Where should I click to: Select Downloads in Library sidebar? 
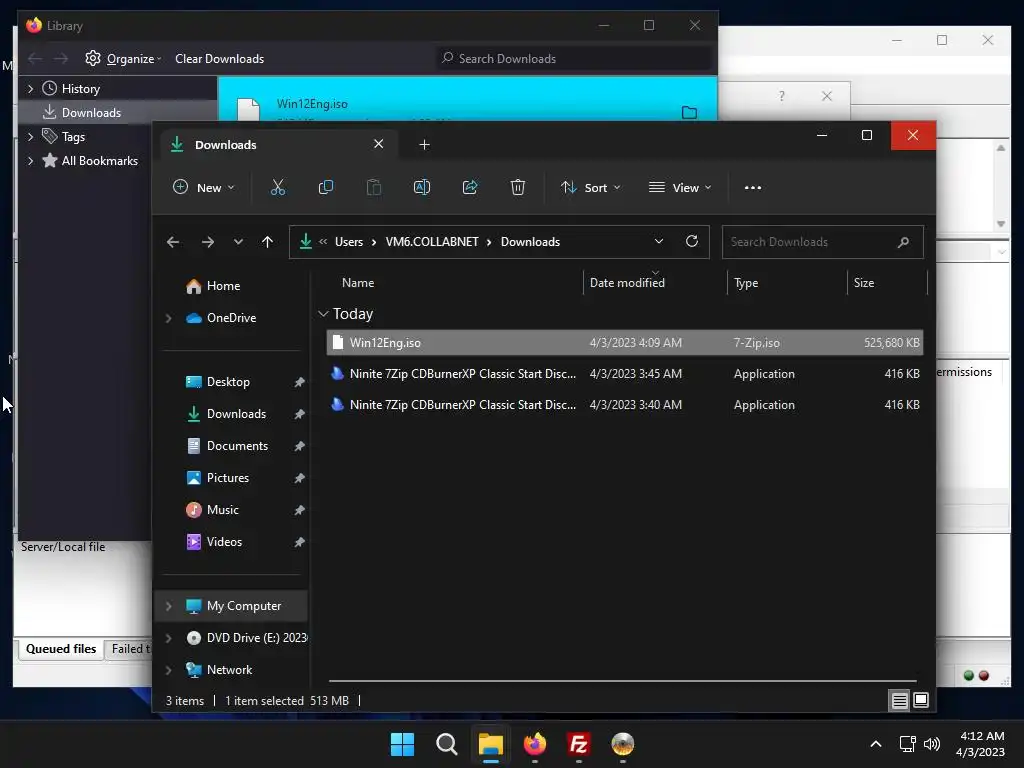coord(118,112)
